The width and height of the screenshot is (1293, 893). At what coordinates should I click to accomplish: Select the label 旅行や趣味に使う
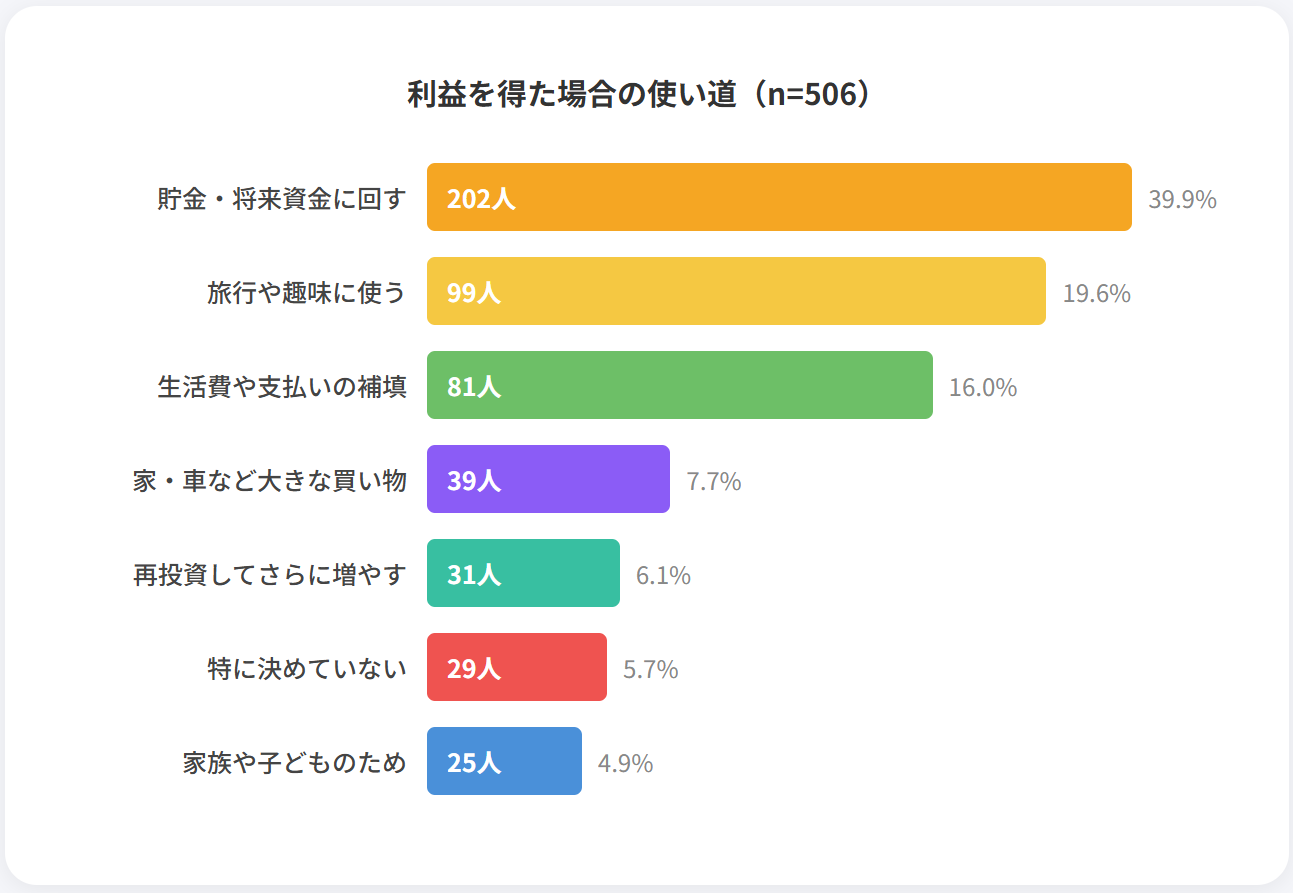307,293
